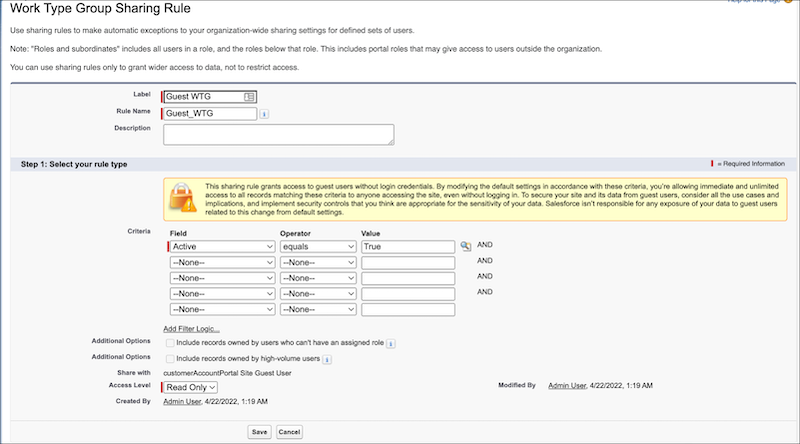Open Admin User link under Modified By

(567, 386)
